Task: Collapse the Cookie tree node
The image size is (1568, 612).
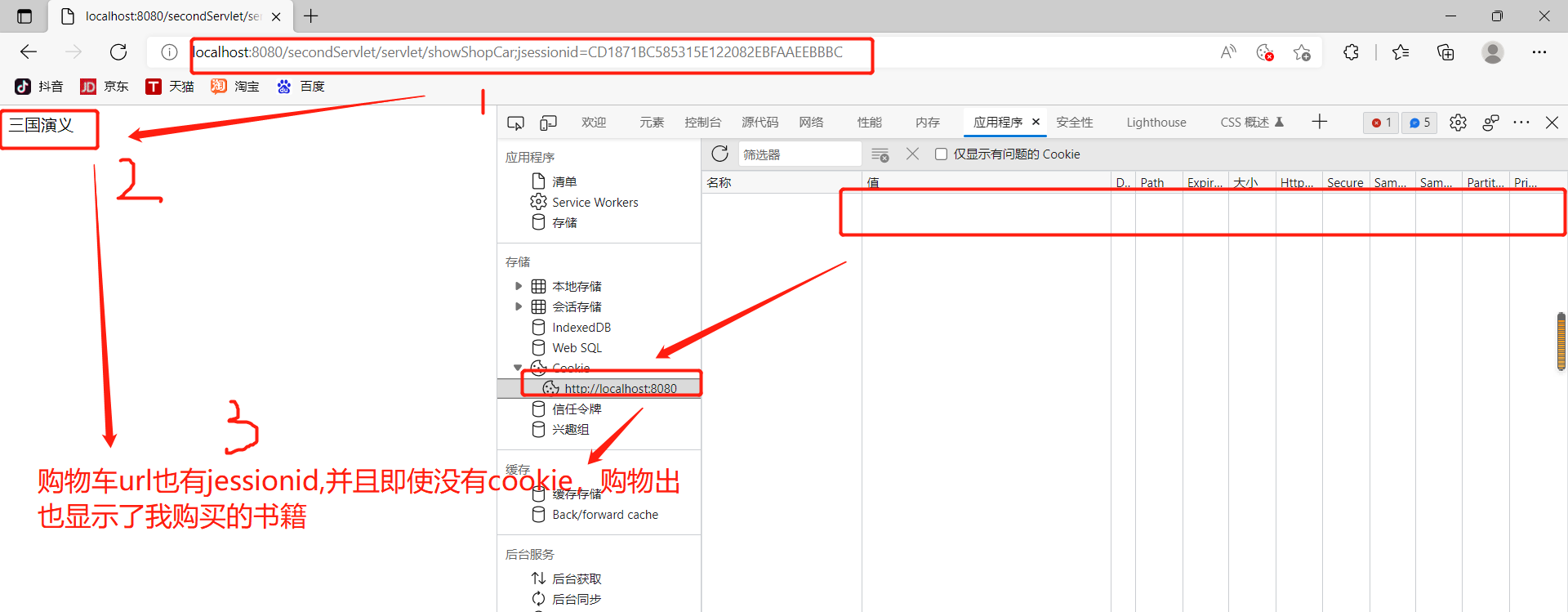Action: pyautogui.click(x=518, y=368)
